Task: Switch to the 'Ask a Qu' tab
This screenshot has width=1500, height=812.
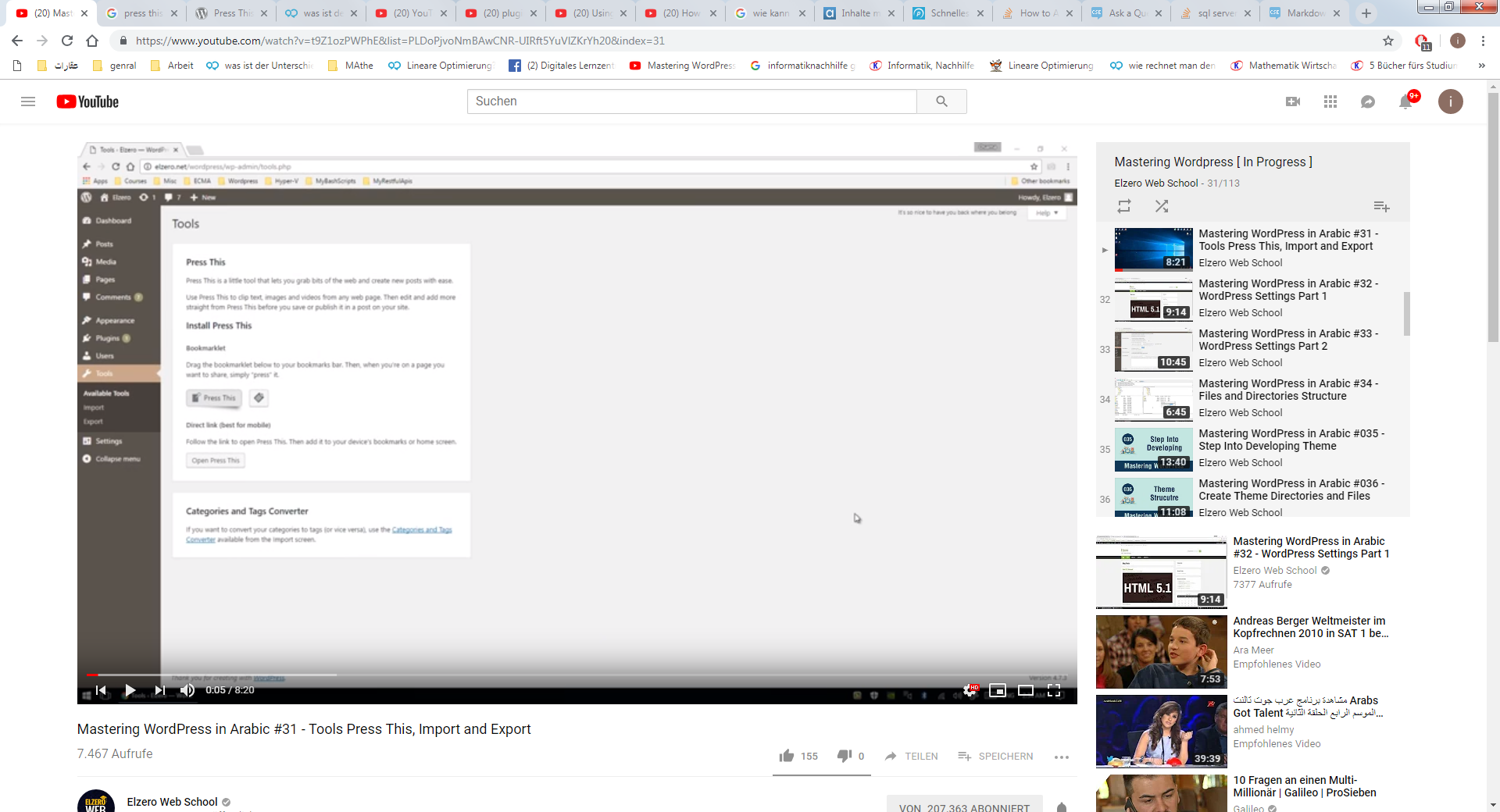Action: (x=1127, y=12)
